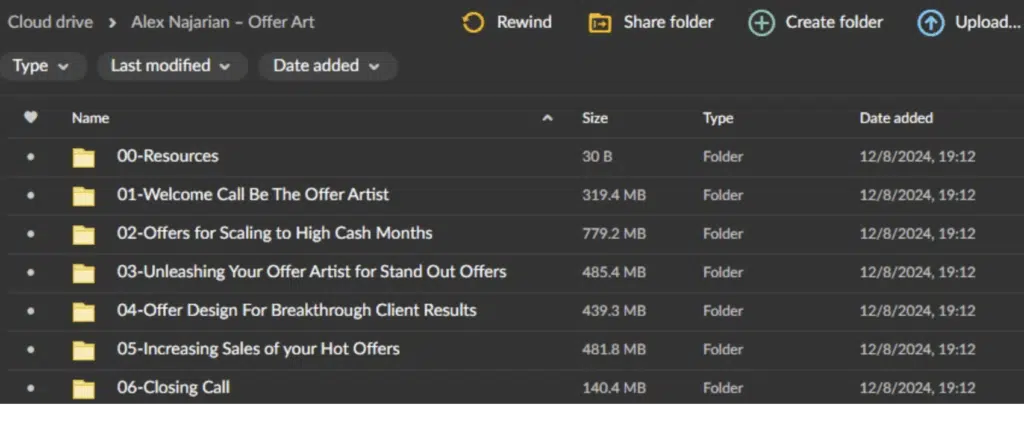
Task: Open 03-Unleashing Your Offer Artist for Stand Out Offers
Action: [312, 272]
